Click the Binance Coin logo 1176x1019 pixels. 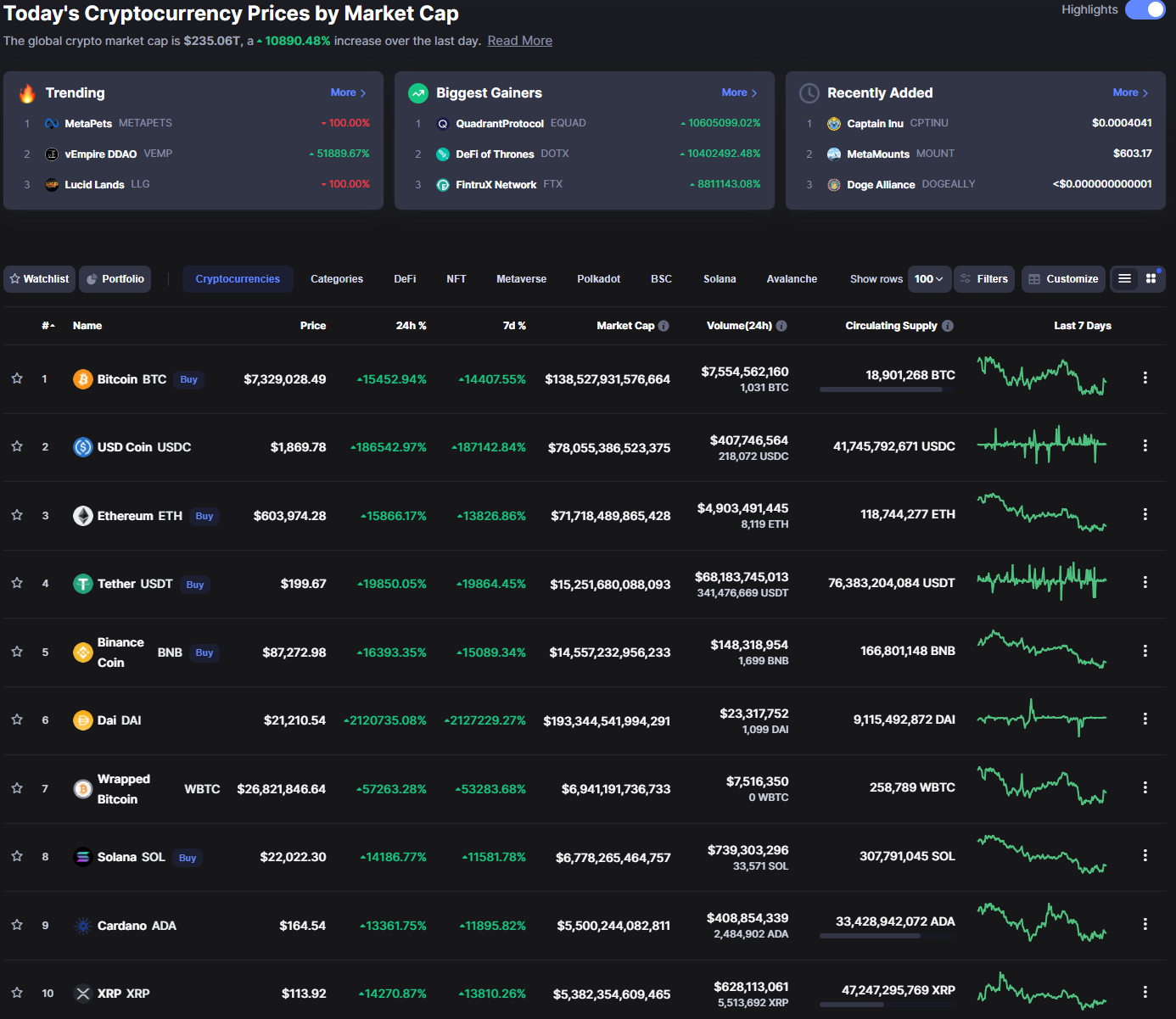pos(83,652)
